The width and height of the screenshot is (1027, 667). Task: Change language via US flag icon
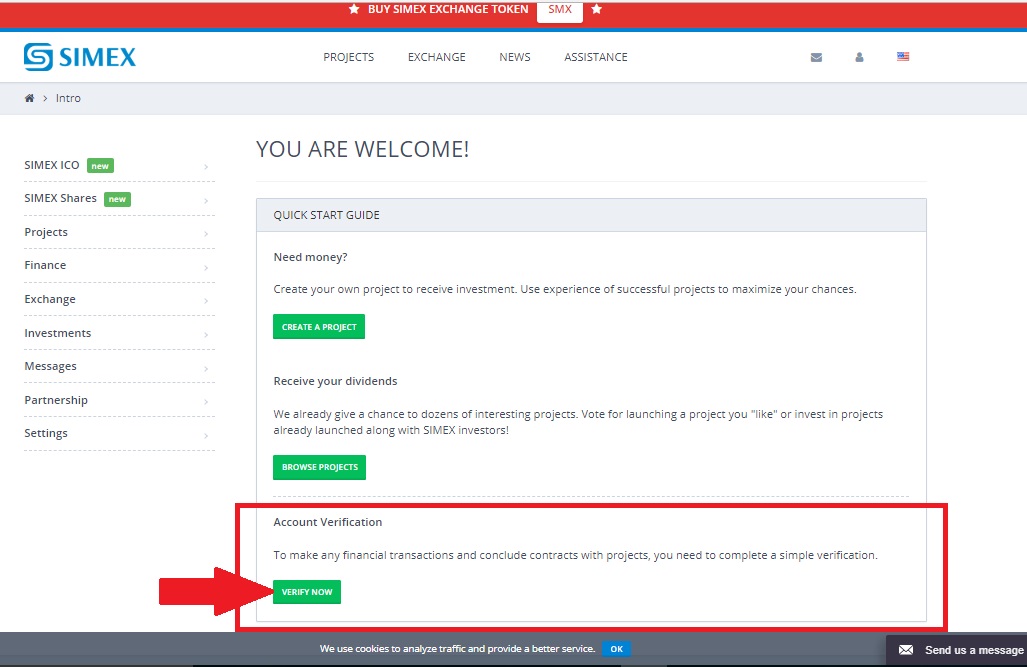[903, 56]
